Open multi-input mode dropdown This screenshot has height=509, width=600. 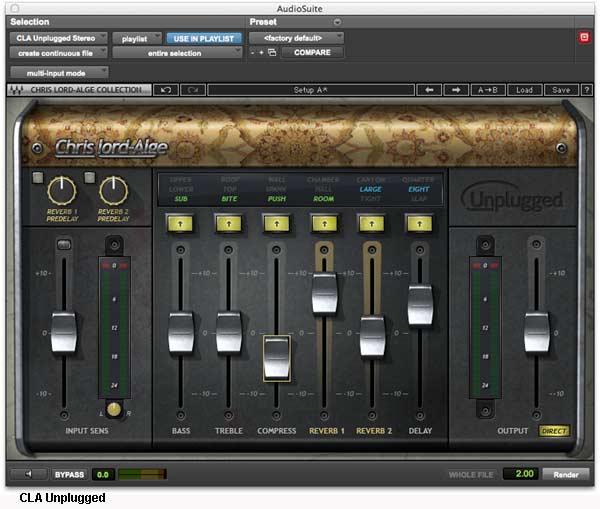(x=59, y=73)
